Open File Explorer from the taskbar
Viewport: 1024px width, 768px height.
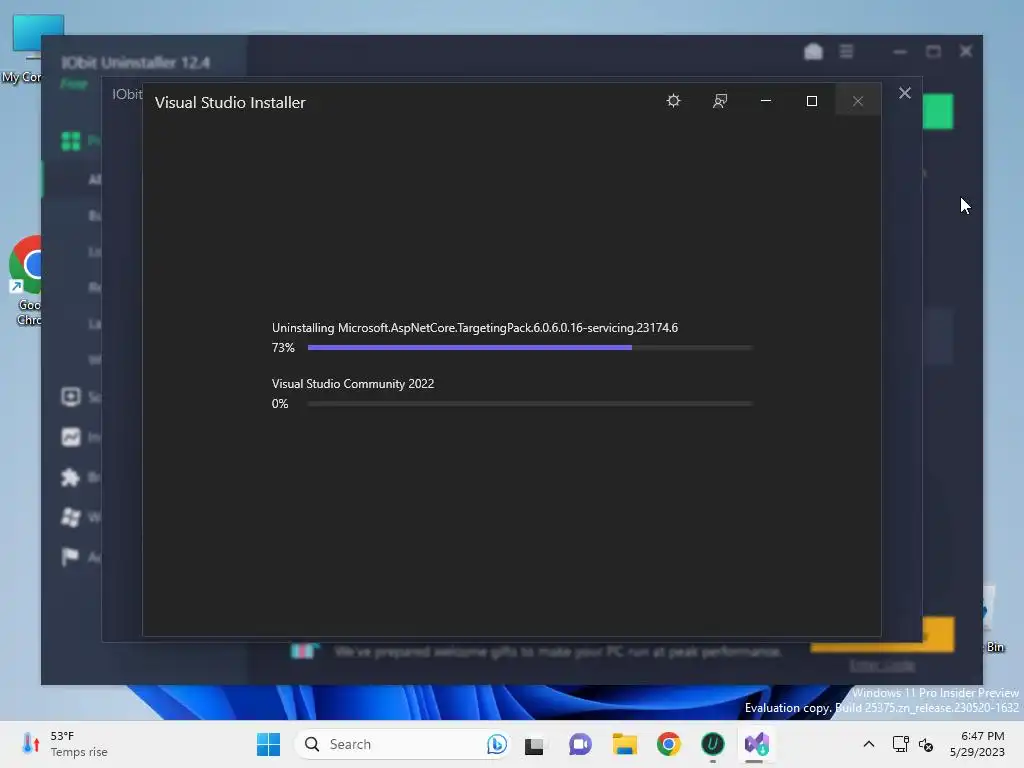pyautogui.click(x=624, y=744)
